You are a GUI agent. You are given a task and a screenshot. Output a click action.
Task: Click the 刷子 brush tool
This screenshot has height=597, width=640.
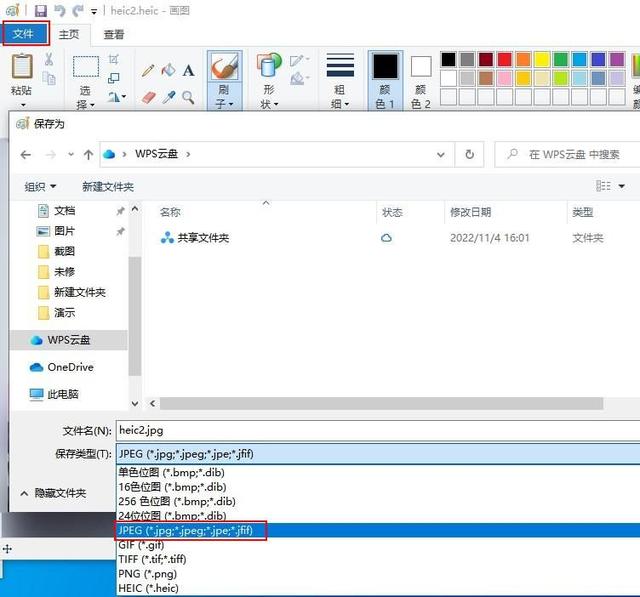point(224,80)
